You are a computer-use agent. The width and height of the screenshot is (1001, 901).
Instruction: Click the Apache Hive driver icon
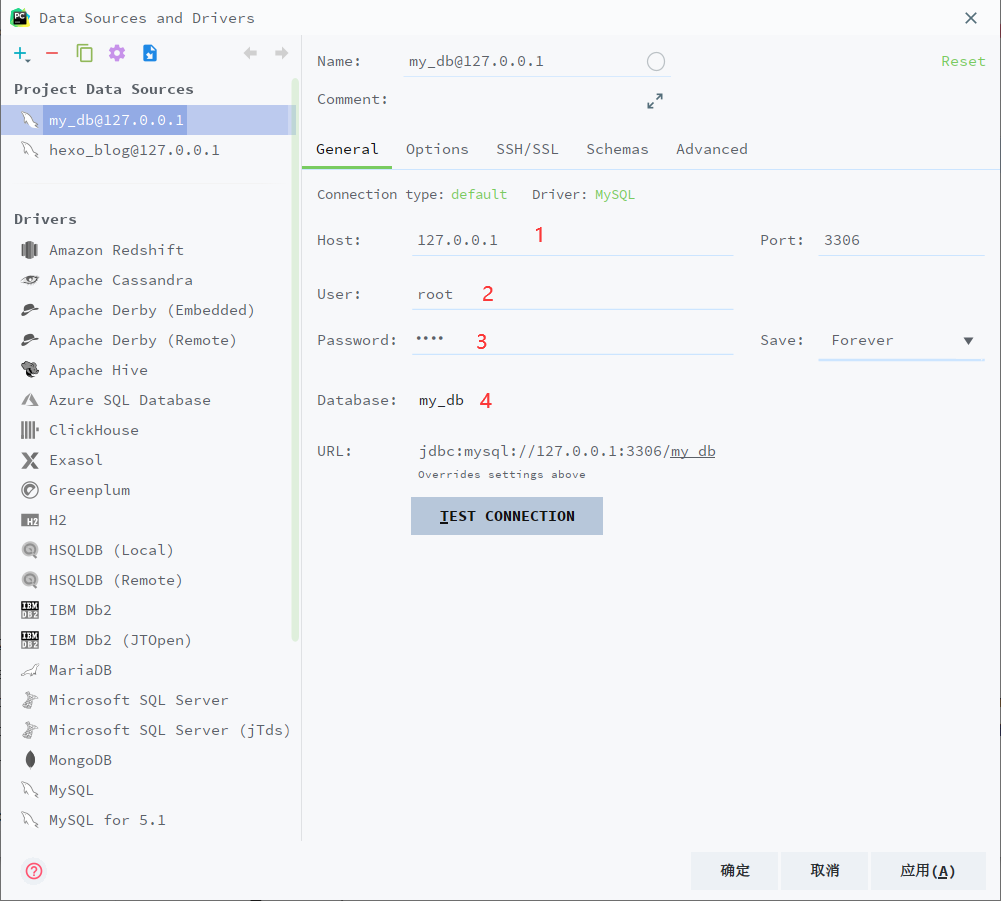point(29,370)
